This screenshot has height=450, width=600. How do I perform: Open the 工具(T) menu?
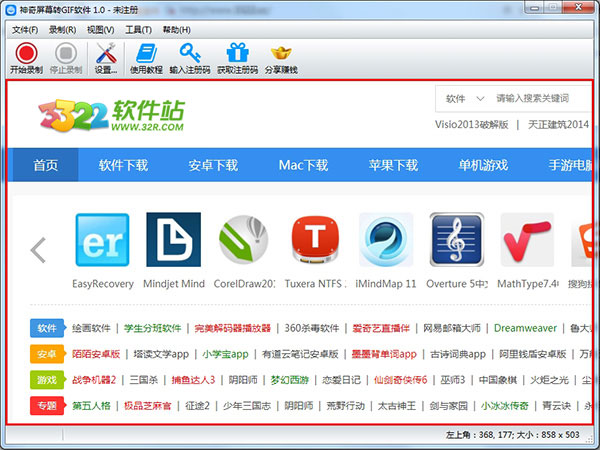(139, 30)
